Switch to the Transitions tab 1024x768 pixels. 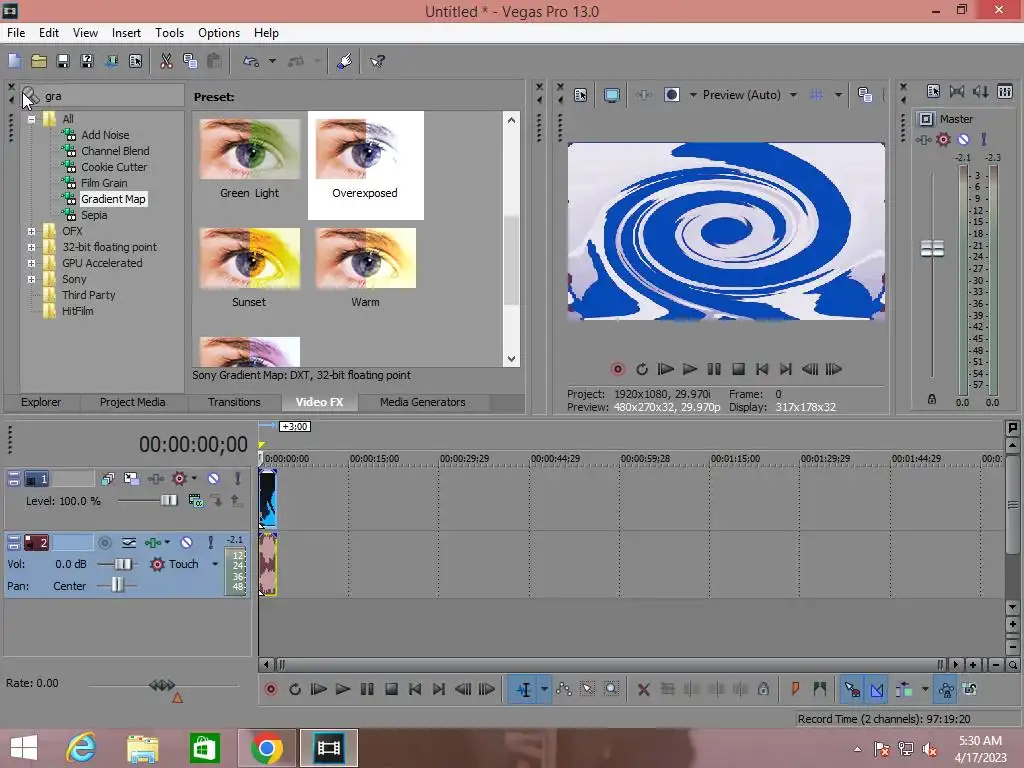[234, 402]
